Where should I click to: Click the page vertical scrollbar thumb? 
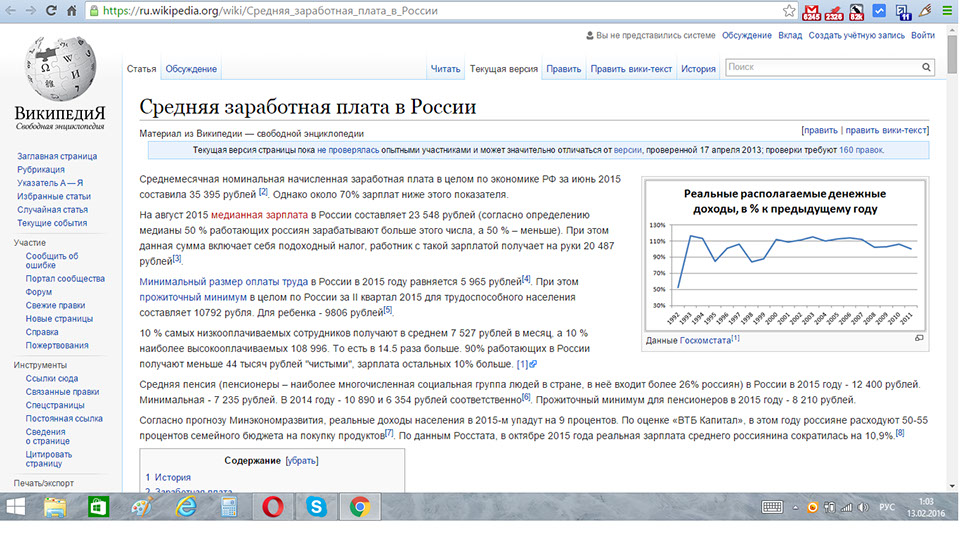tap(952, 54)
